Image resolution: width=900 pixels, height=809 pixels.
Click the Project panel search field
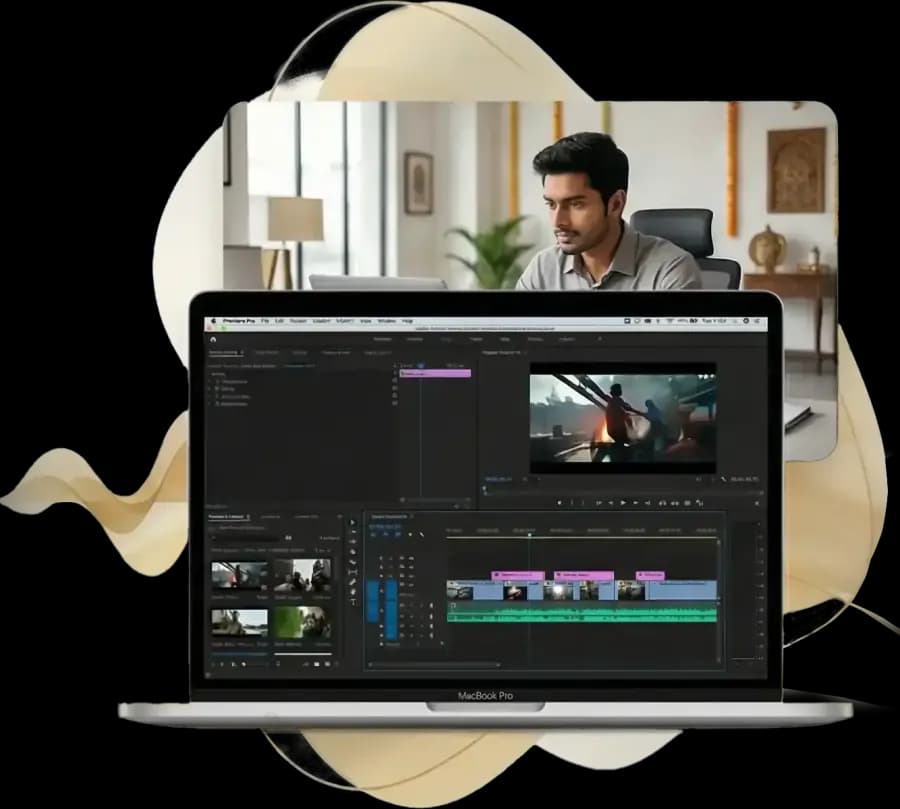247,538
